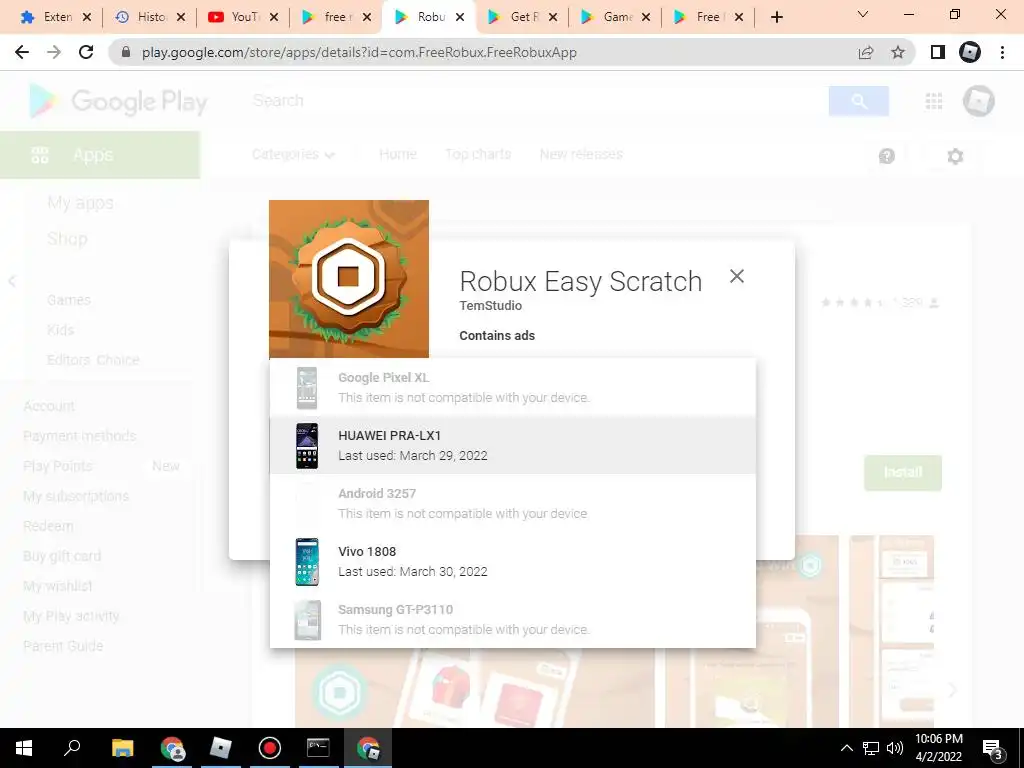Go to Home in Play navigation

click(x=398, y=154)
